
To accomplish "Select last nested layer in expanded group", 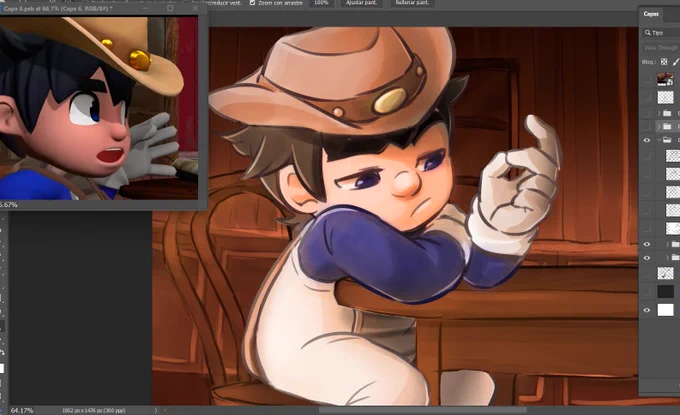I will (x=673, y=228).
